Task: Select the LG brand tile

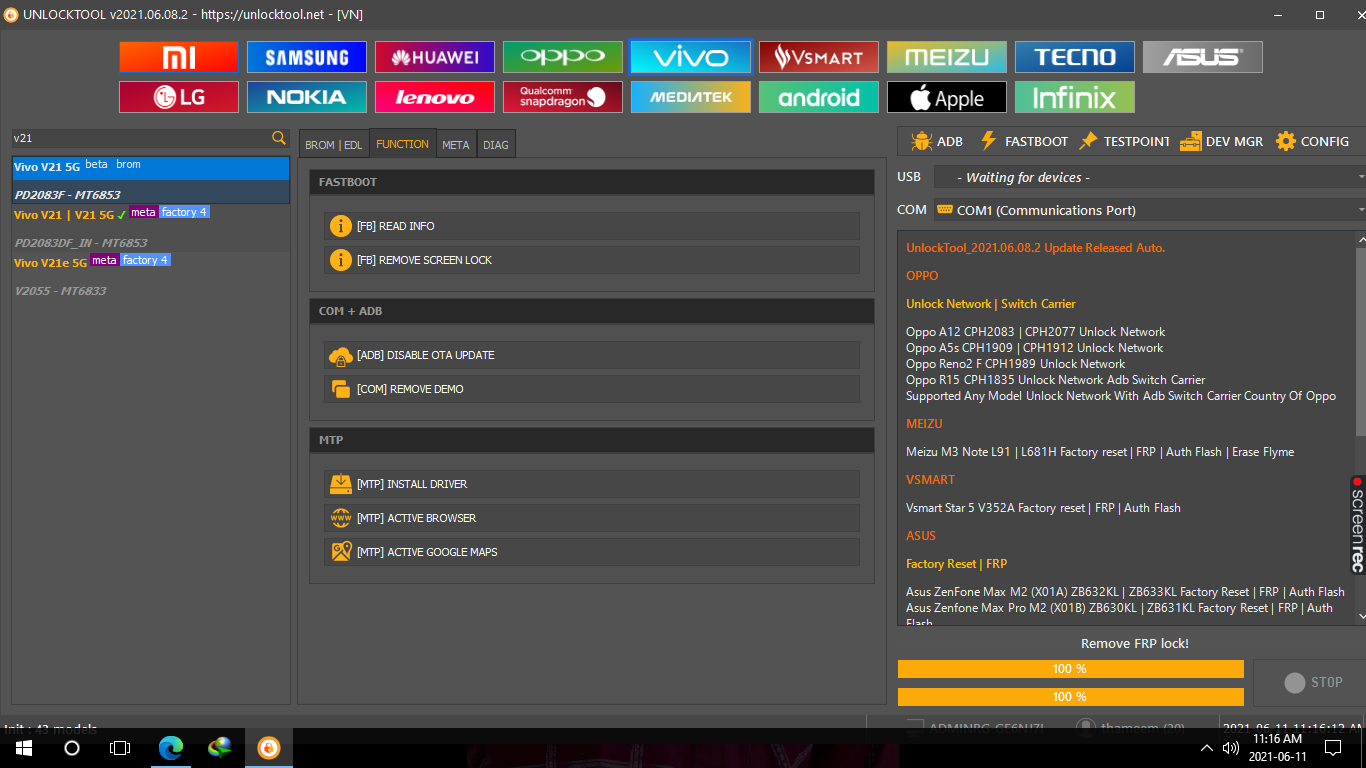Action: click(179, 97)
